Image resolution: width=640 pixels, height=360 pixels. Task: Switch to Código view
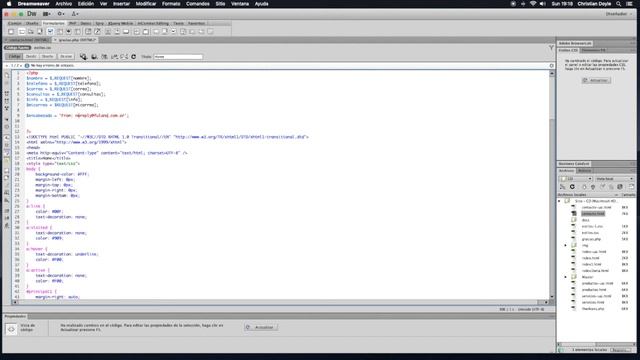point(14,56)
